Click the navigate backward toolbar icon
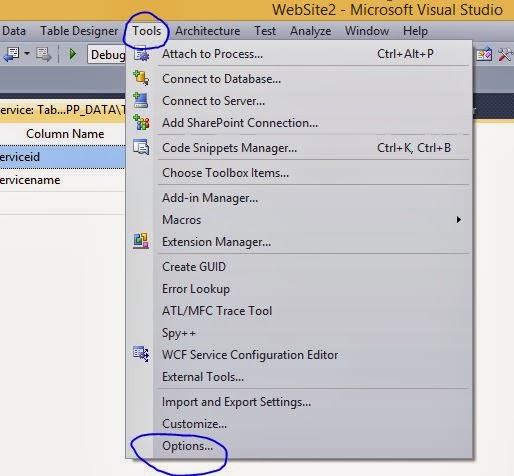514x476 pixels. [x=11, y=54]
